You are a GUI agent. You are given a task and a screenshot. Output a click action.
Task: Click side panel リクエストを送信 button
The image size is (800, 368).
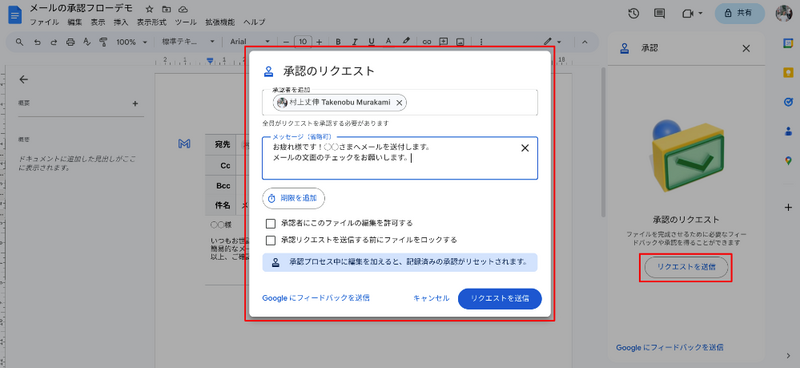(x=686, y=267)
